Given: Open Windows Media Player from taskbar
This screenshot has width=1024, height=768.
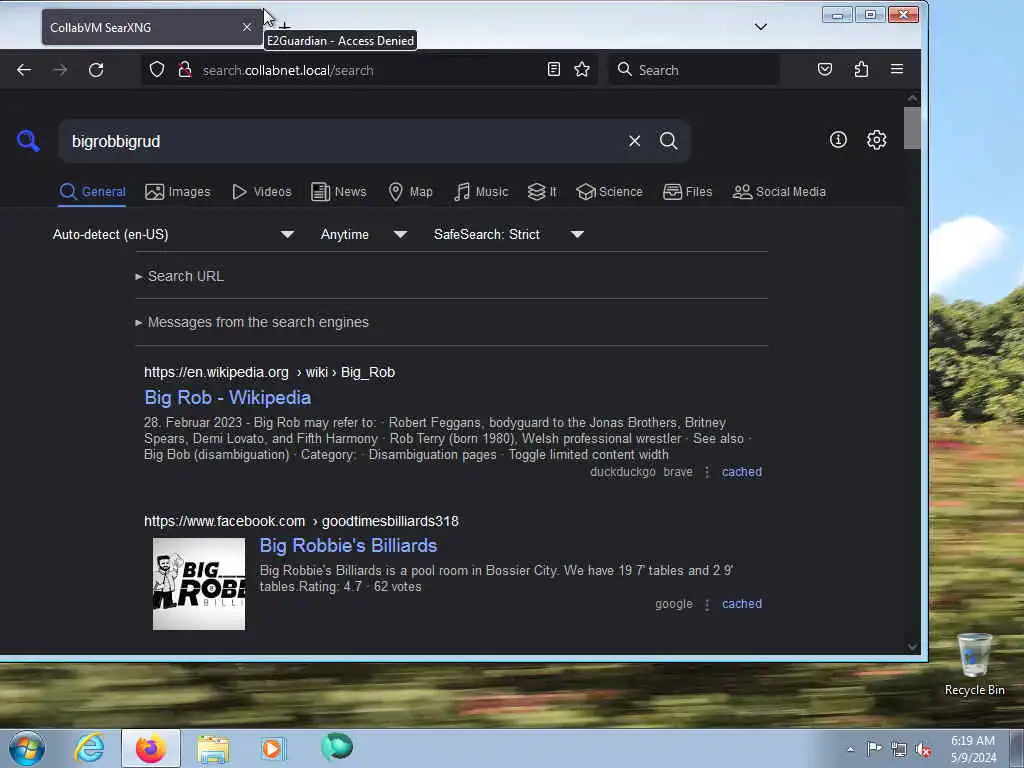Looking at the screenshot, I should [272, 748].
